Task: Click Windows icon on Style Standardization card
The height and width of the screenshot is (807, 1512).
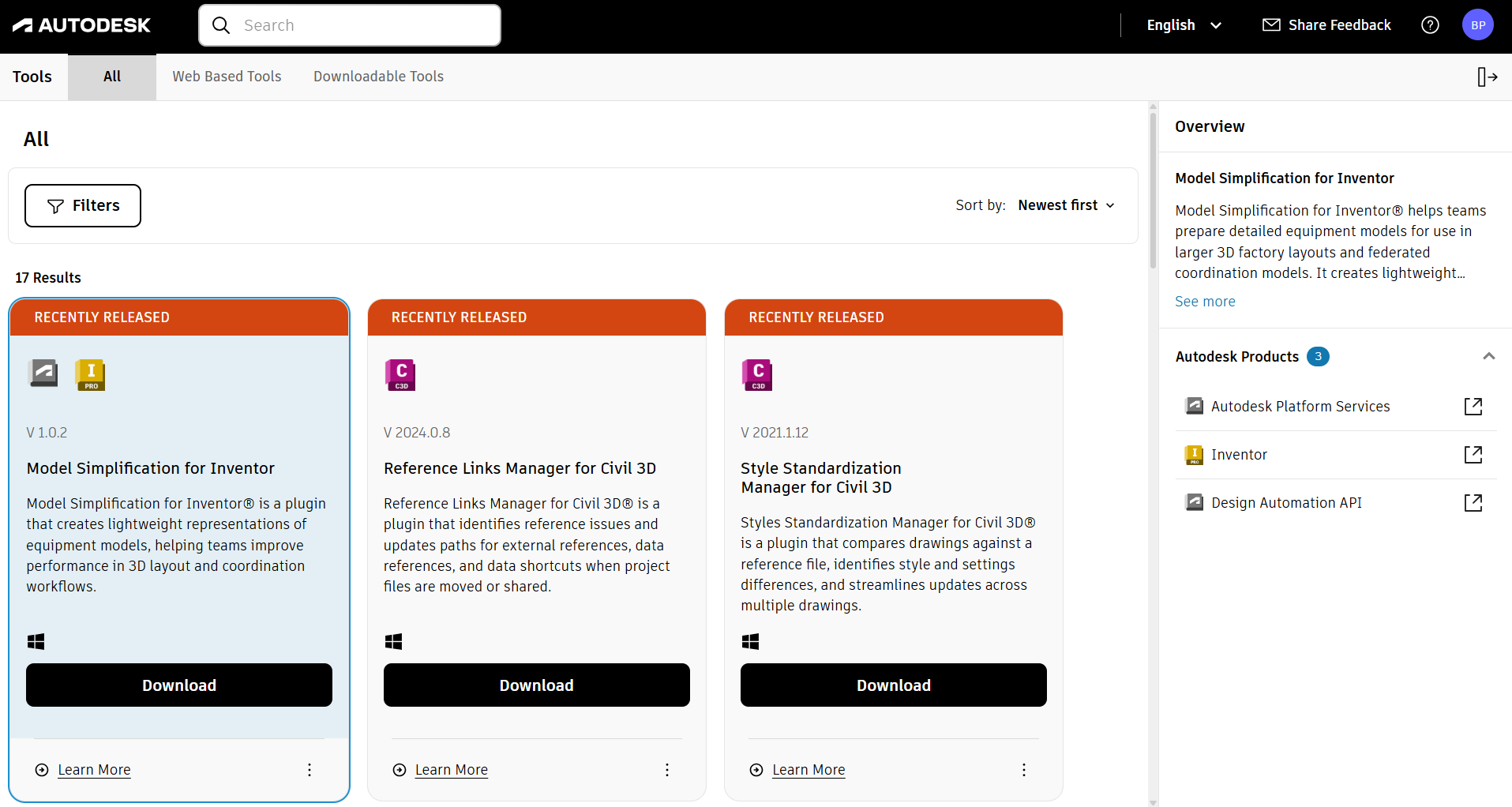Action: coord(751,641)
